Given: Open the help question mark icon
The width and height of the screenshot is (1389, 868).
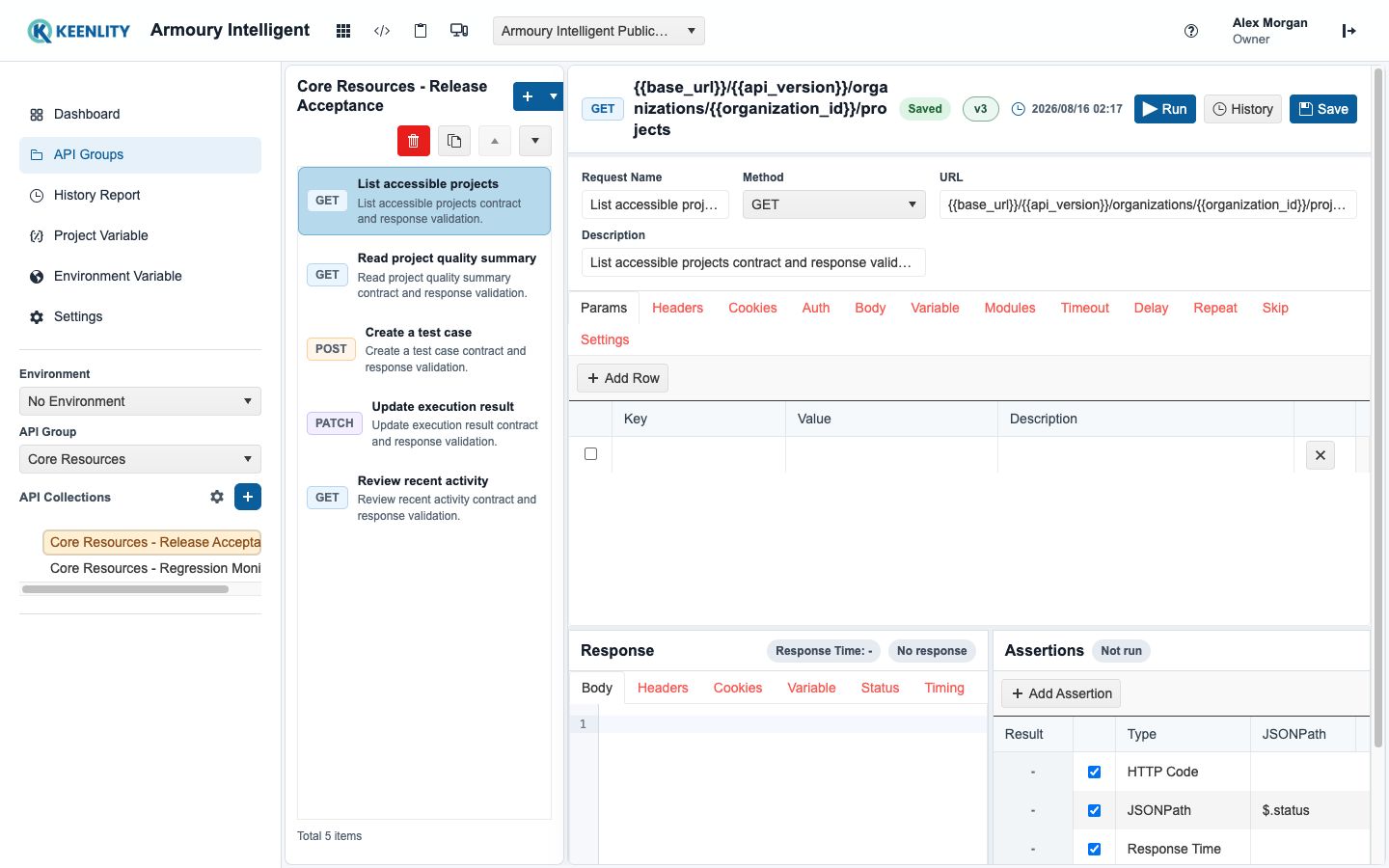Looking at the screenshot, I should (1191, 31).
